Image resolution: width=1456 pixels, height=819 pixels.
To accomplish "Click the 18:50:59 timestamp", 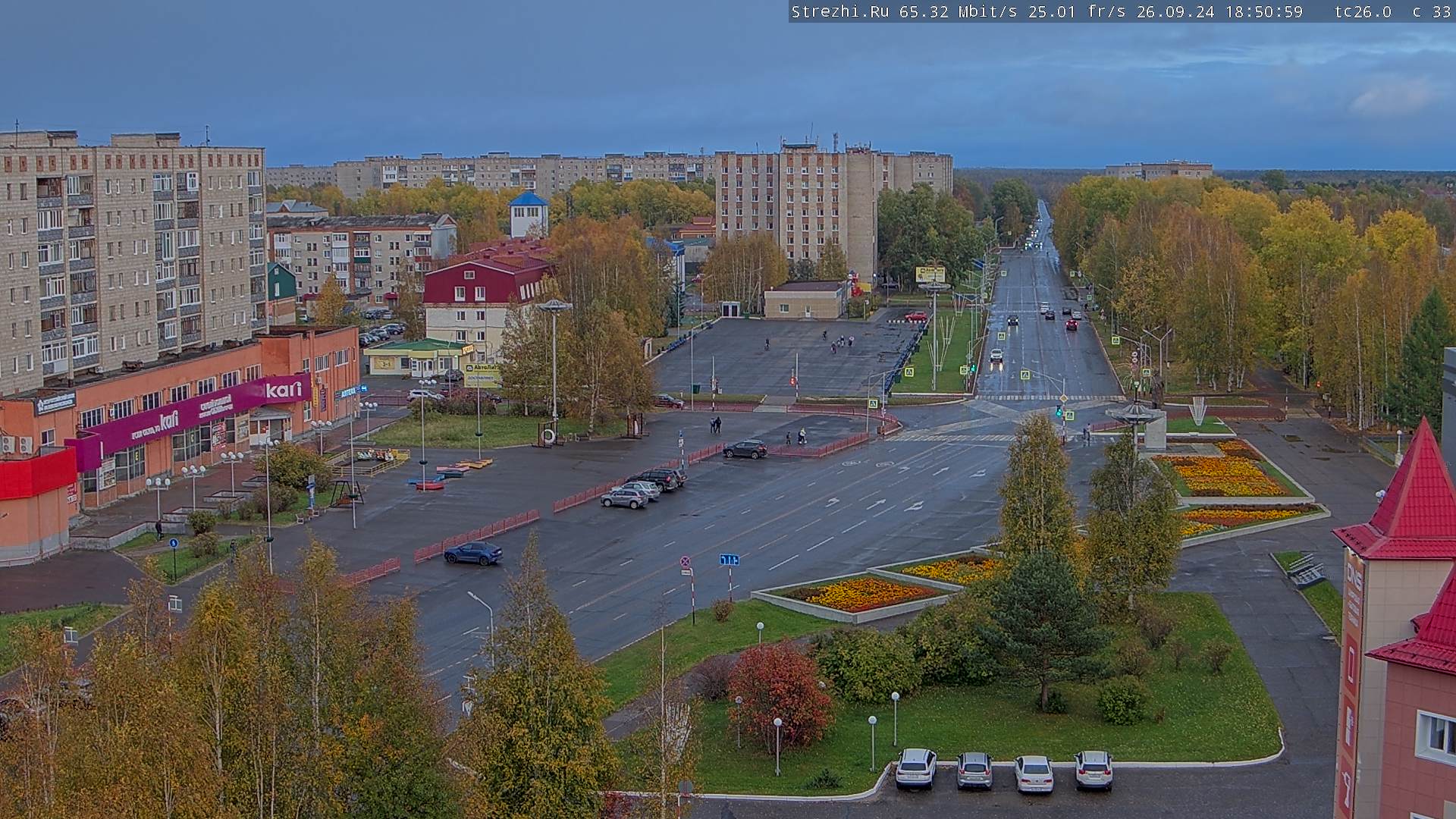I will click(x=1263, y=12).
